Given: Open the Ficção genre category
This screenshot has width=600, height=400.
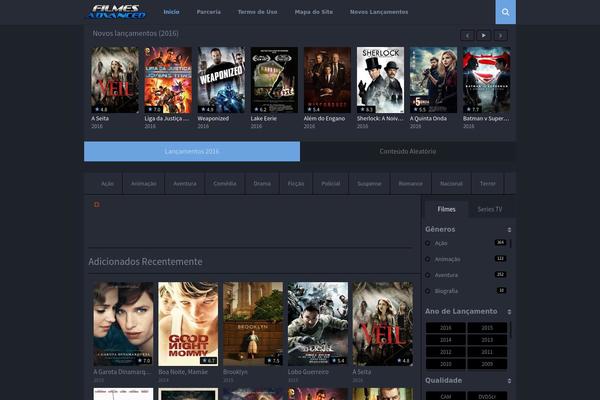Looking at the screenshot, I should [296, 184].
